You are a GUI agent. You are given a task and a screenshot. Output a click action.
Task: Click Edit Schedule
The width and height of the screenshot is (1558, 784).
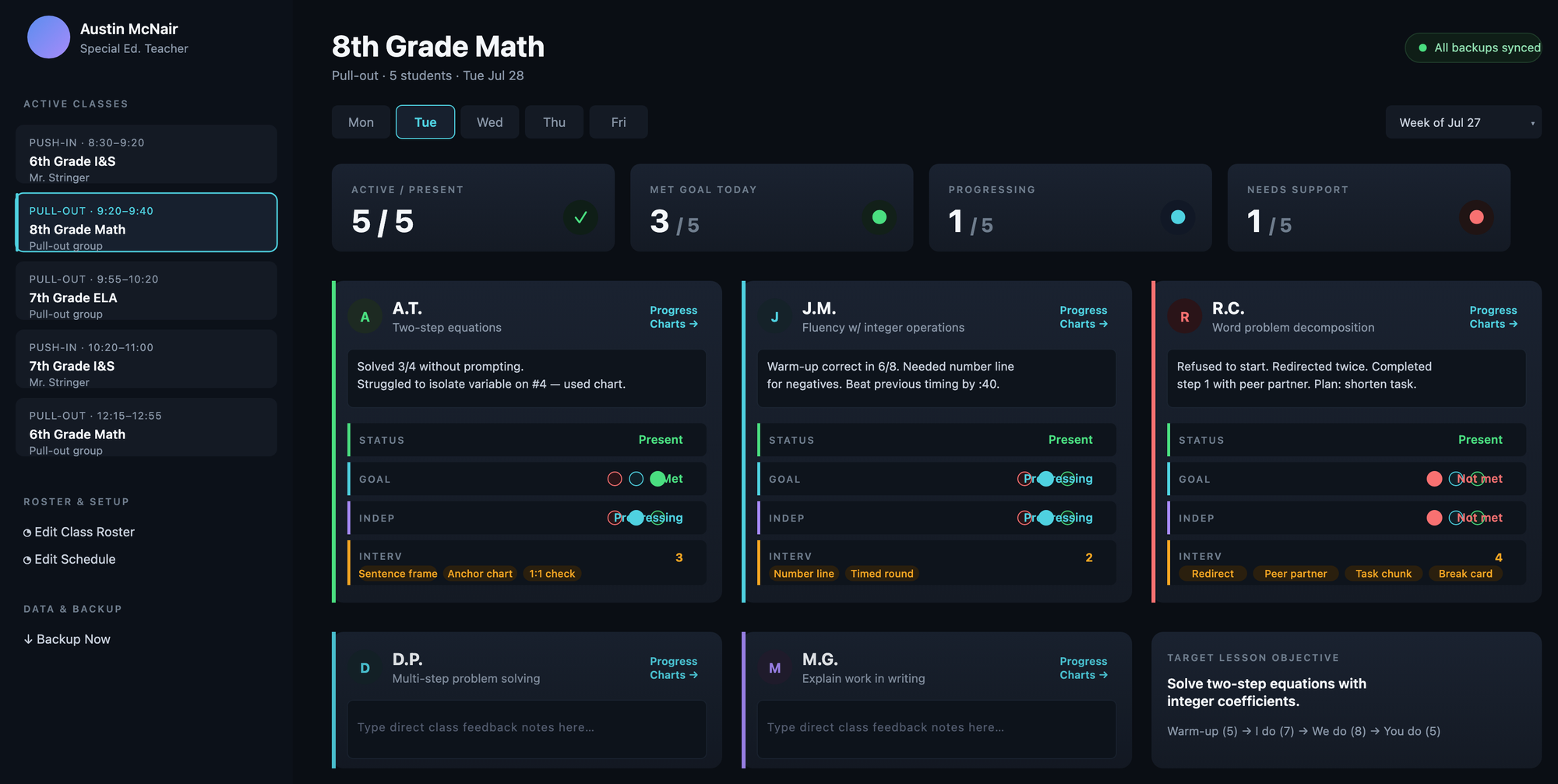point(69,560)
